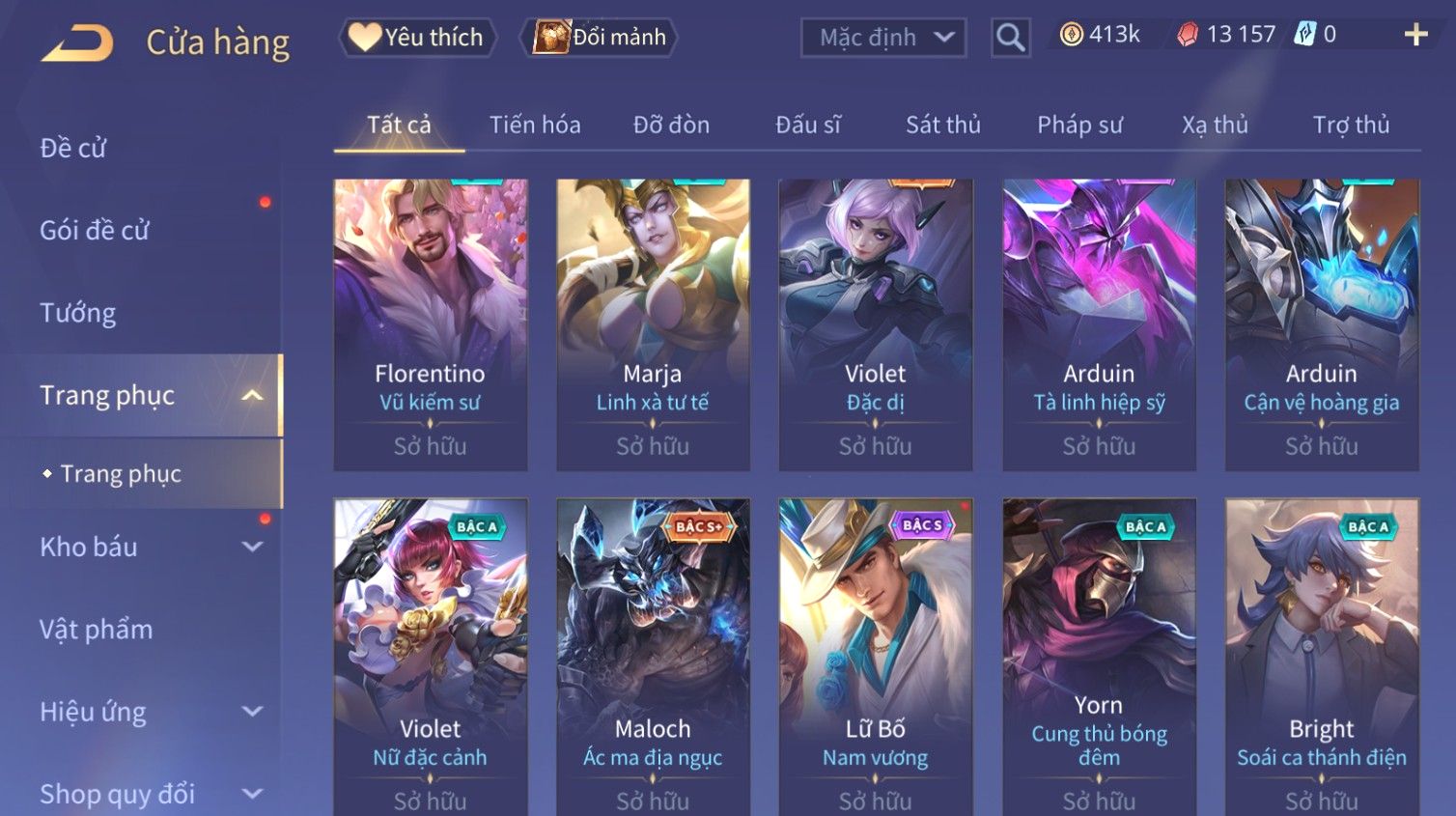Image resolution: width=1456 pixels, height=816 pixels.
Task: Select the Pháp sư tab
Action: pos(1079,125)
